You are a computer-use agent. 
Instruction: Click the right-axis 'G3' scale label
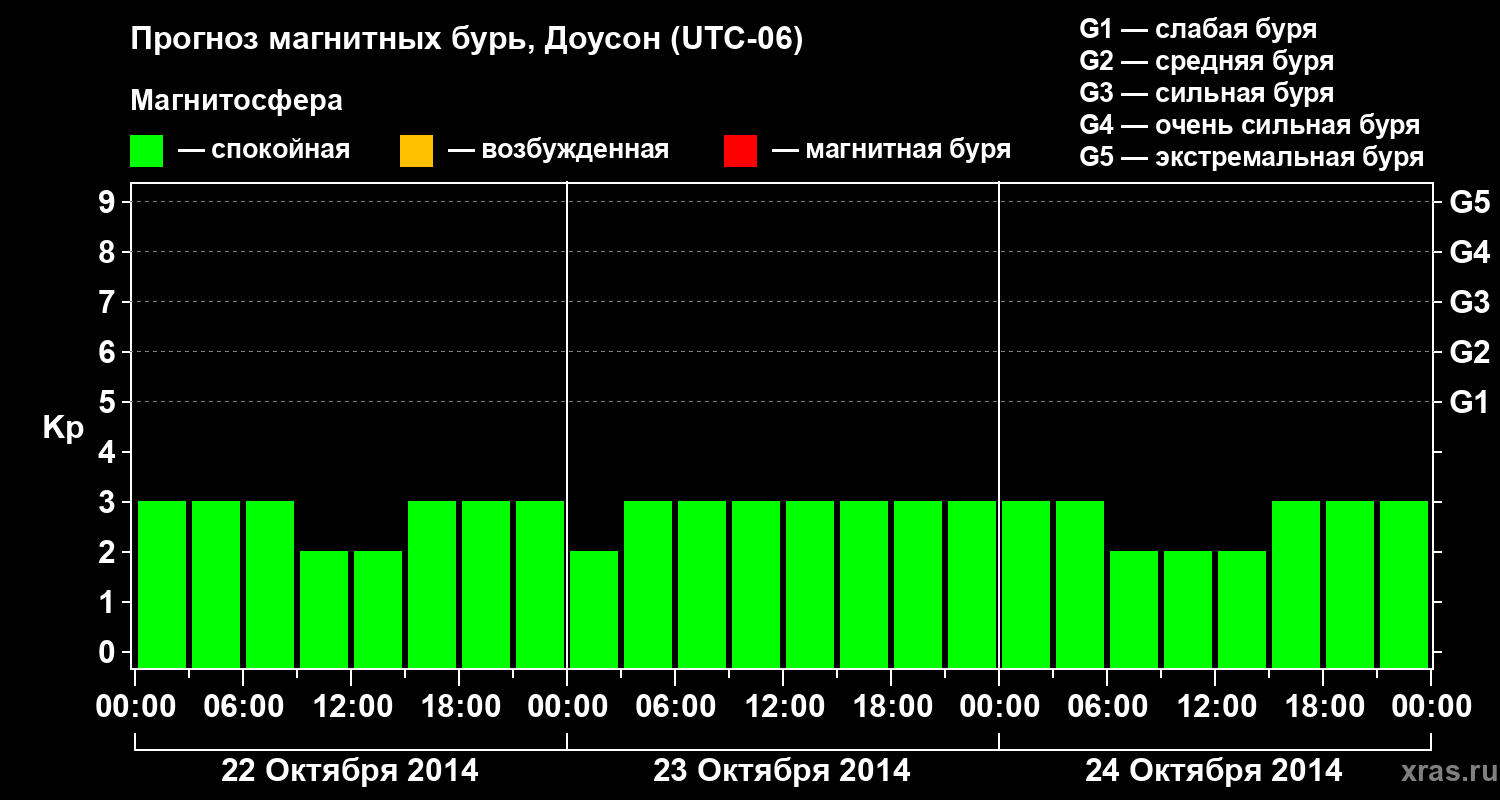pyautogui.click(x=1469, y=302)
